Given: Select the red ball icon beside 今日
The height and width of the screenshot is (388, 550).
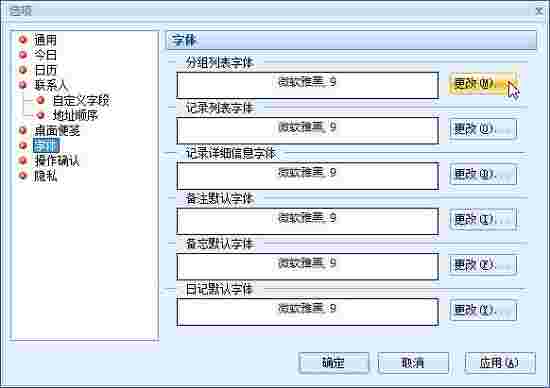Looking at the screenshot, I should point(23,55).
